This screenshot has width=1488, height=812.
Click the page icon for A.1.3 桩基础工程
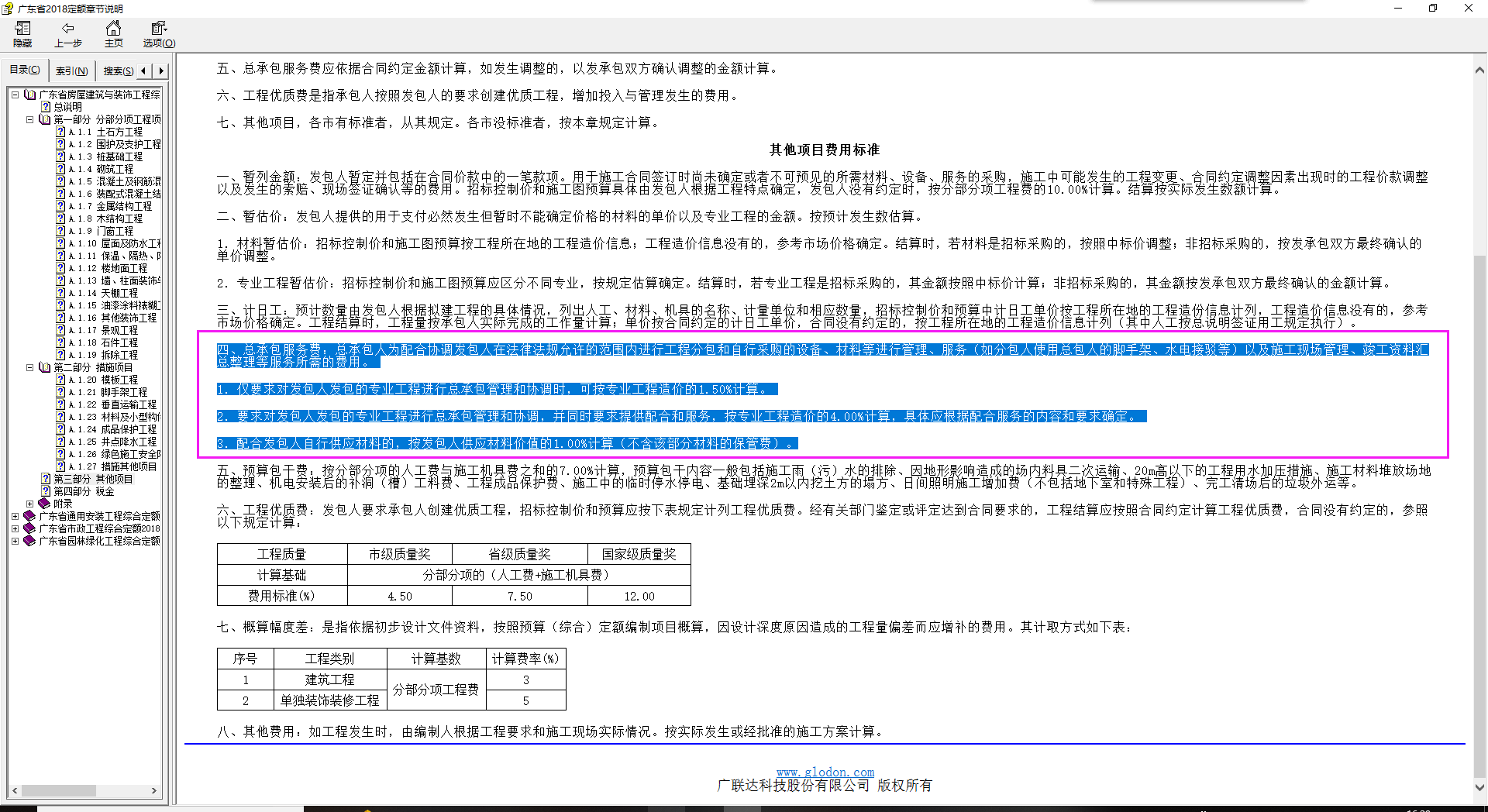pyautogui.click(x=60, y=157)
